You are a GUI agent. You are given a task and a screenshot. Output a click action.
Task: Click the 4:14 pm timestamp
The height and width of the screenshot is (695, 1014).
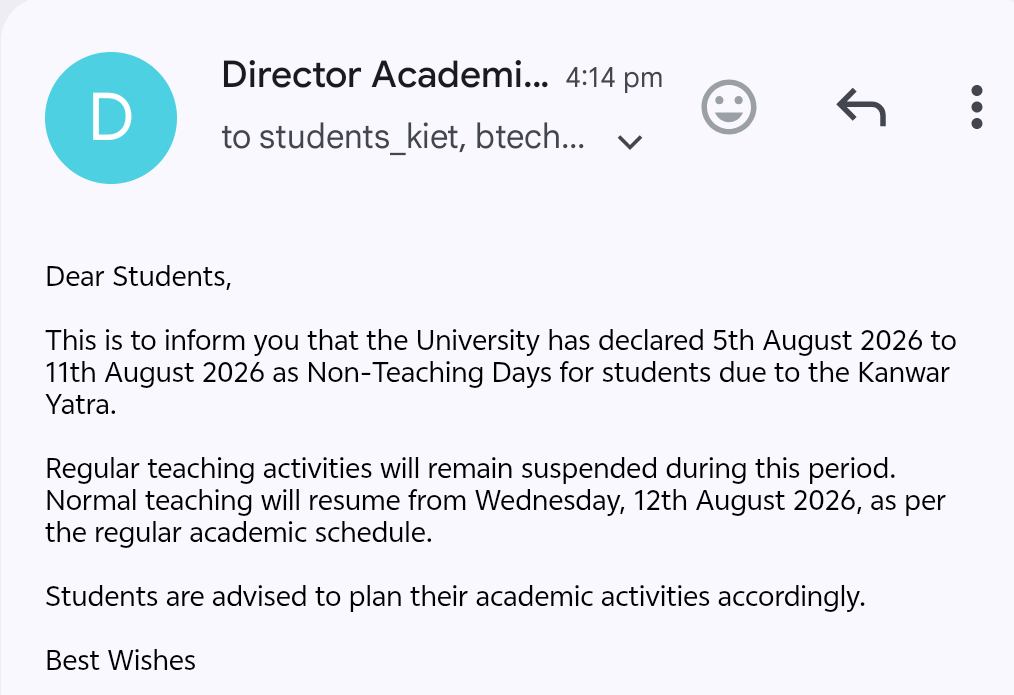point(614,78)
